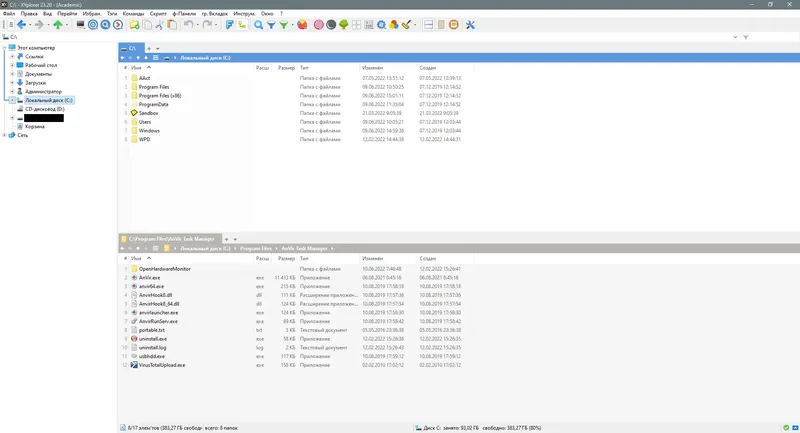This screenshot has width=800, height=433.
Task: Click Локальный диск (C:) in the bottom pane breadcrumb
Action: tap(205, 248)
